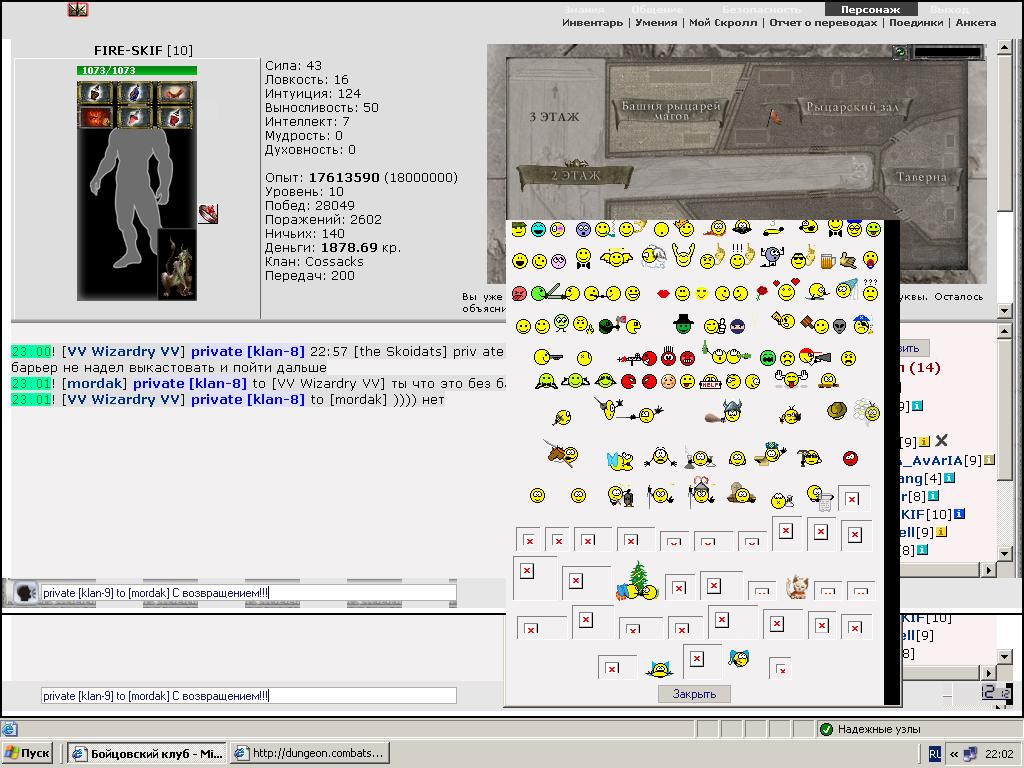
Task: Click the red icon at top-left corner
Action: click(78, 9)
